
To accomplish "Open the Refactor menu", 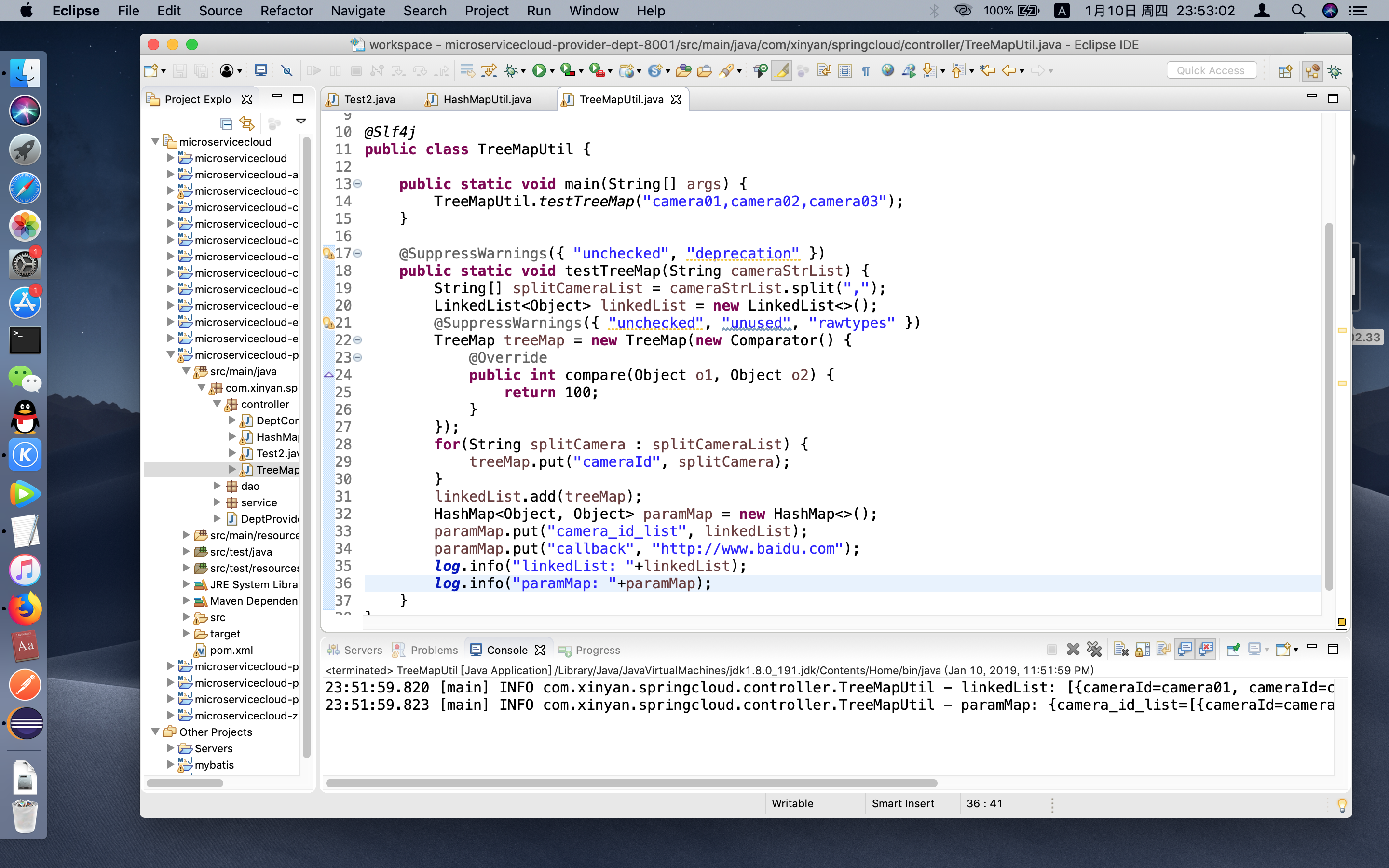I will coord(286,10).
